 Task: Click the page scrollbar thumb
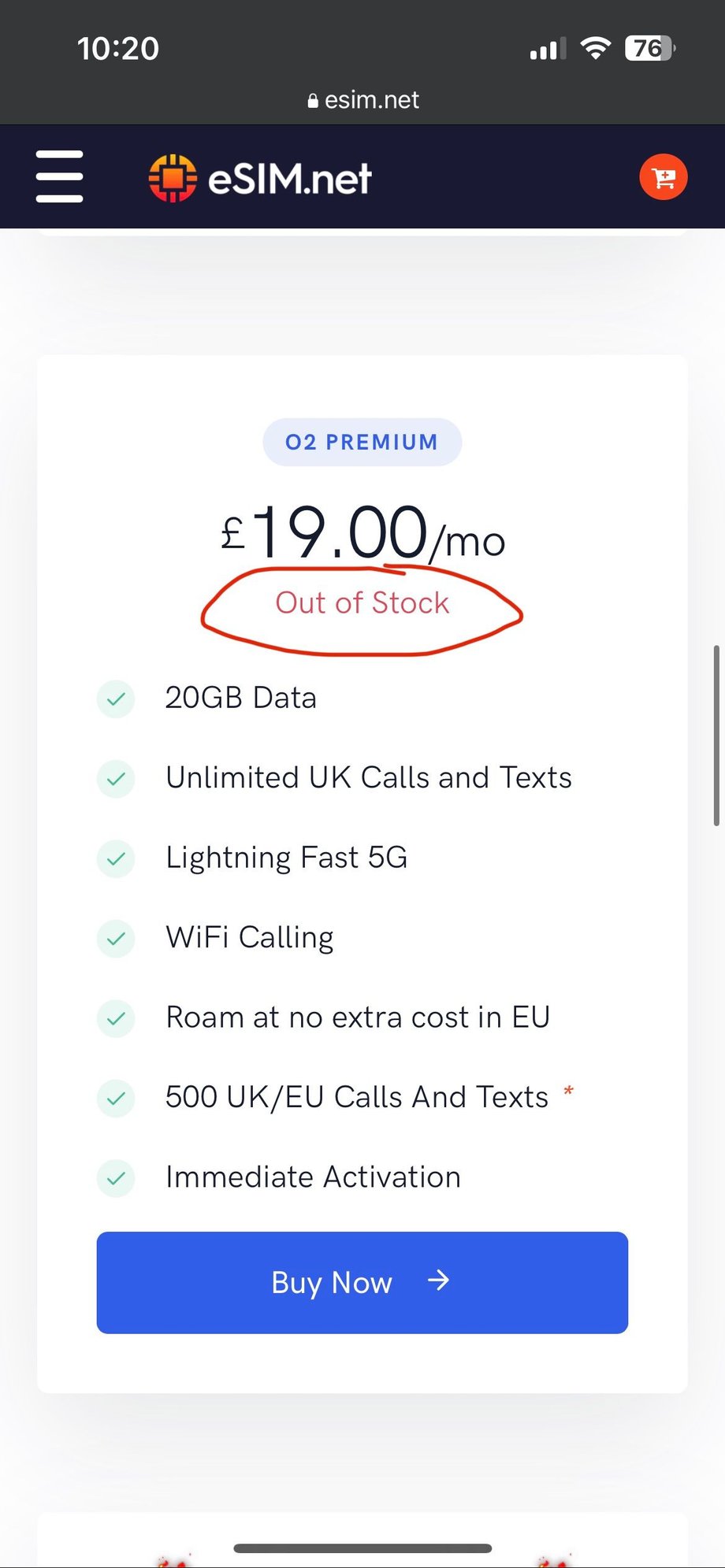coord(716,736)
